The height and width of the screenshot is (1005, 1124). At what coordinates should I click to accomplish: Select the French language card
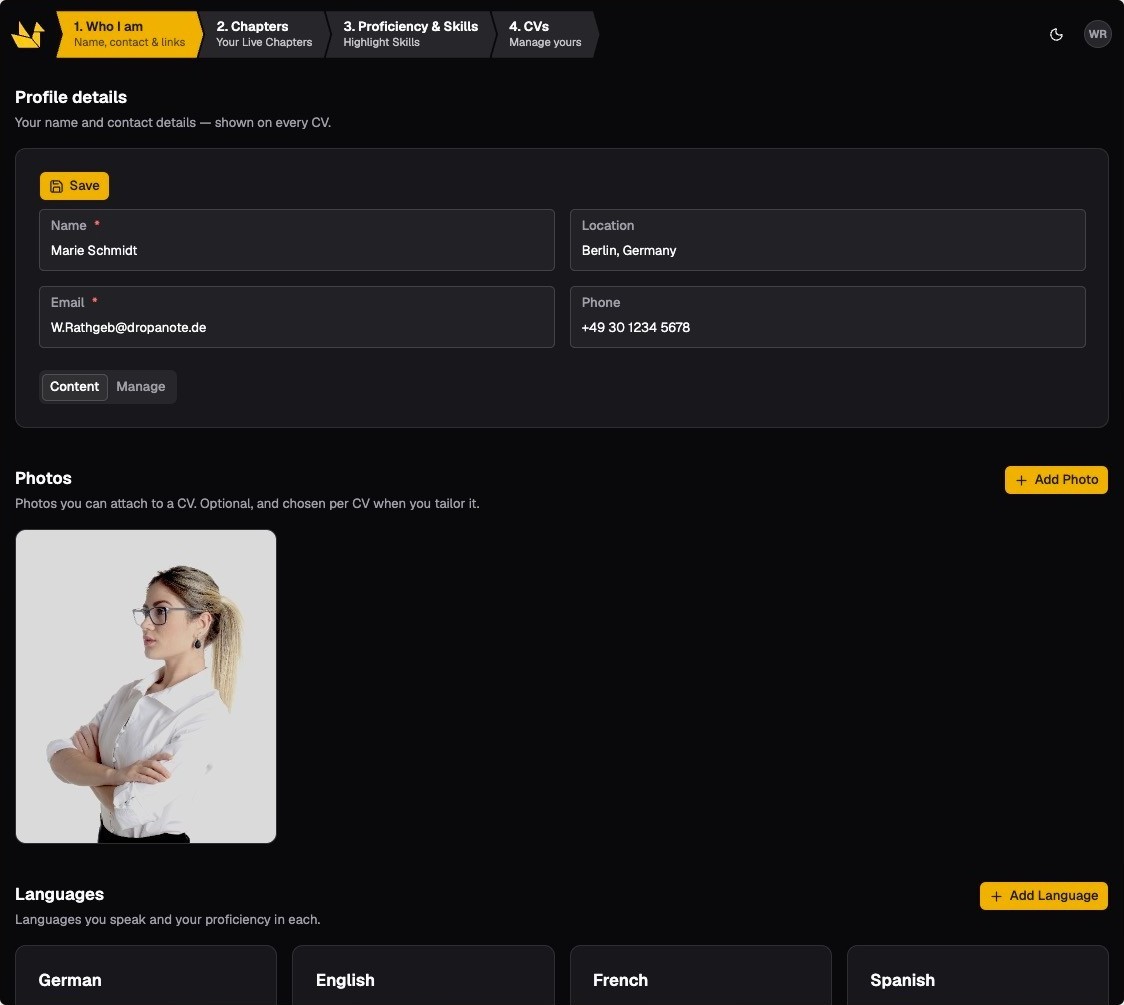coord(700,975)
